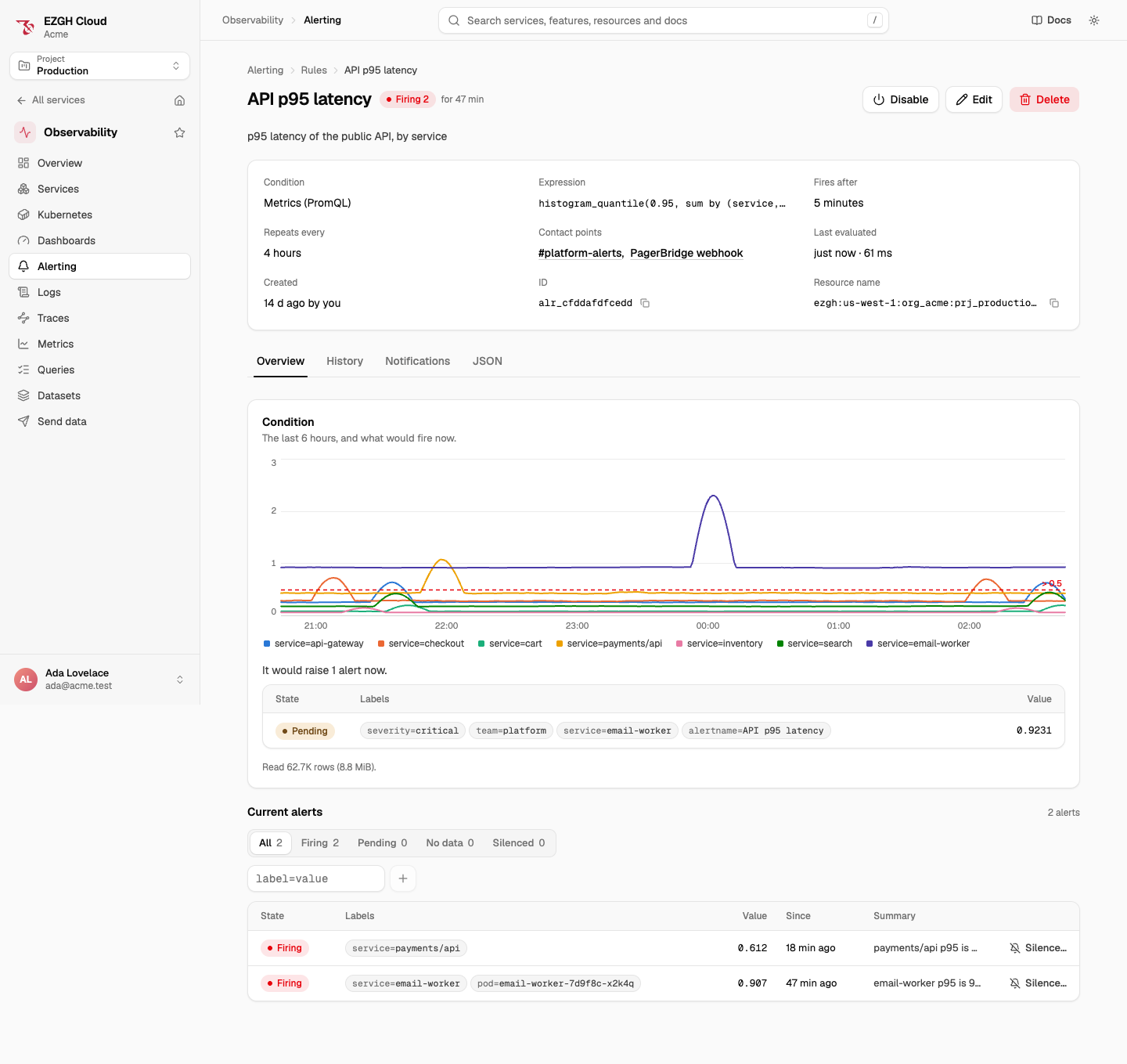Silence the payments/api firing alert

coord(1038,948)
